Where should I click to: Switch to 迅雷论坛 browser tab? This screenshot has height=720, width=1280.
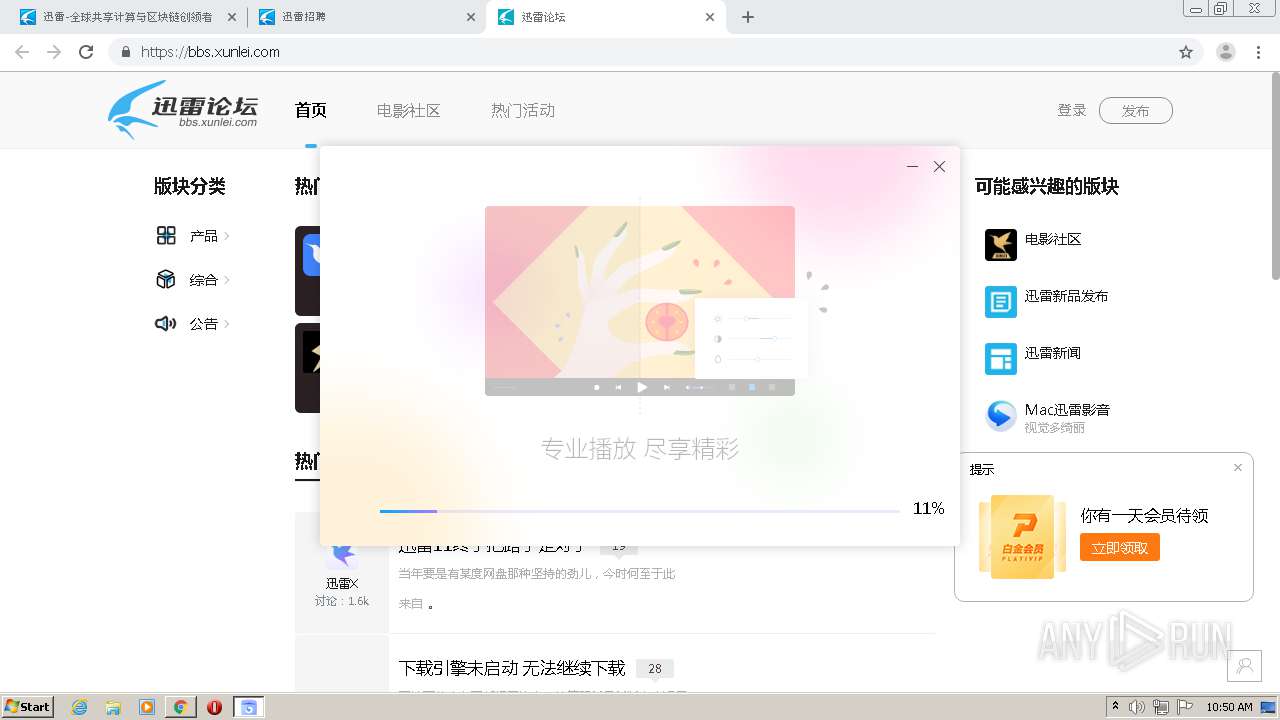[606, 17]
